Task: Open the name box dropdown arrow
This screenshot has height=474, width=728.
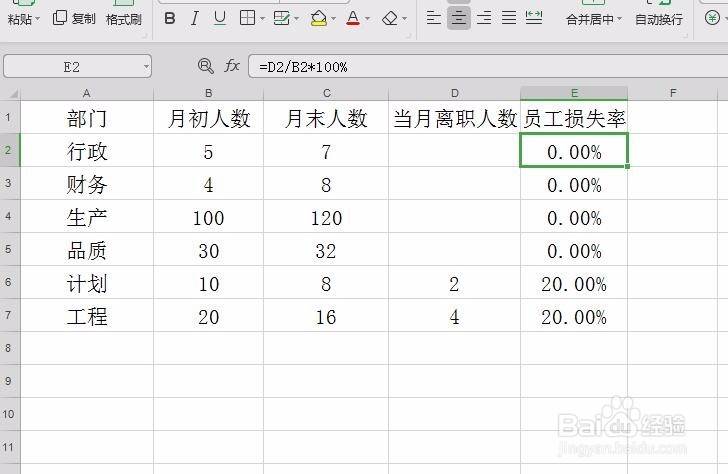Action: 146,67
